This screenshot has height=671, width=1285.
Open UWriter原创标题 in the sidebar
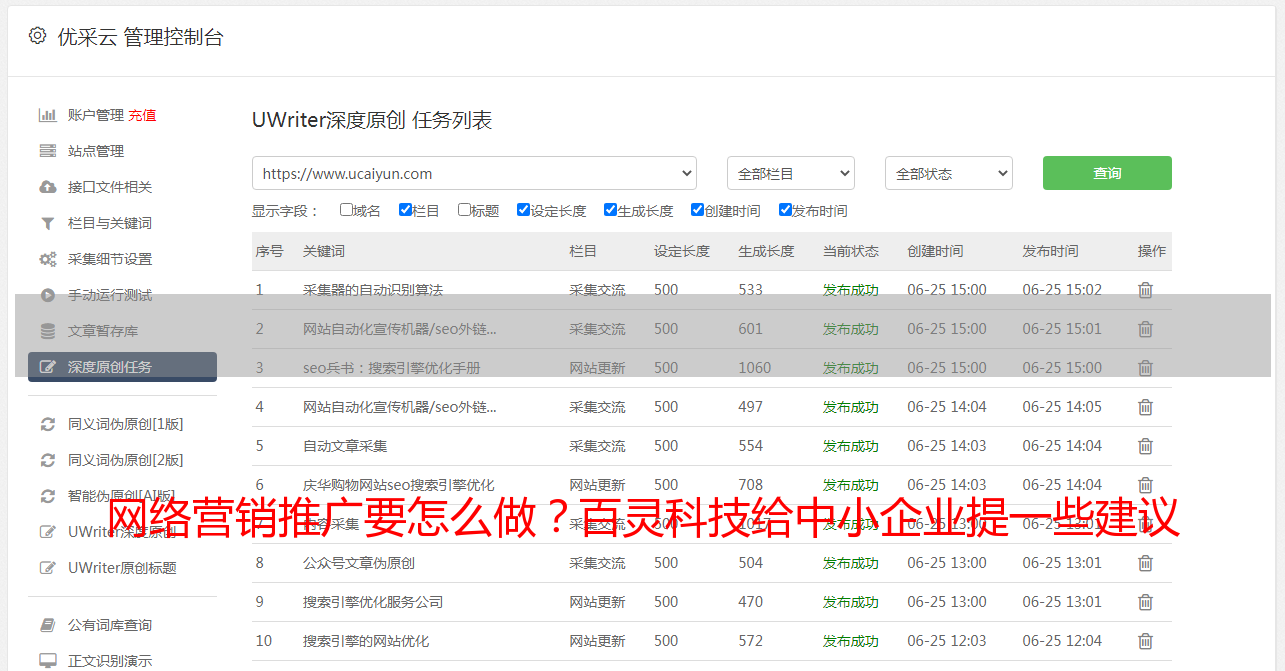122,568
